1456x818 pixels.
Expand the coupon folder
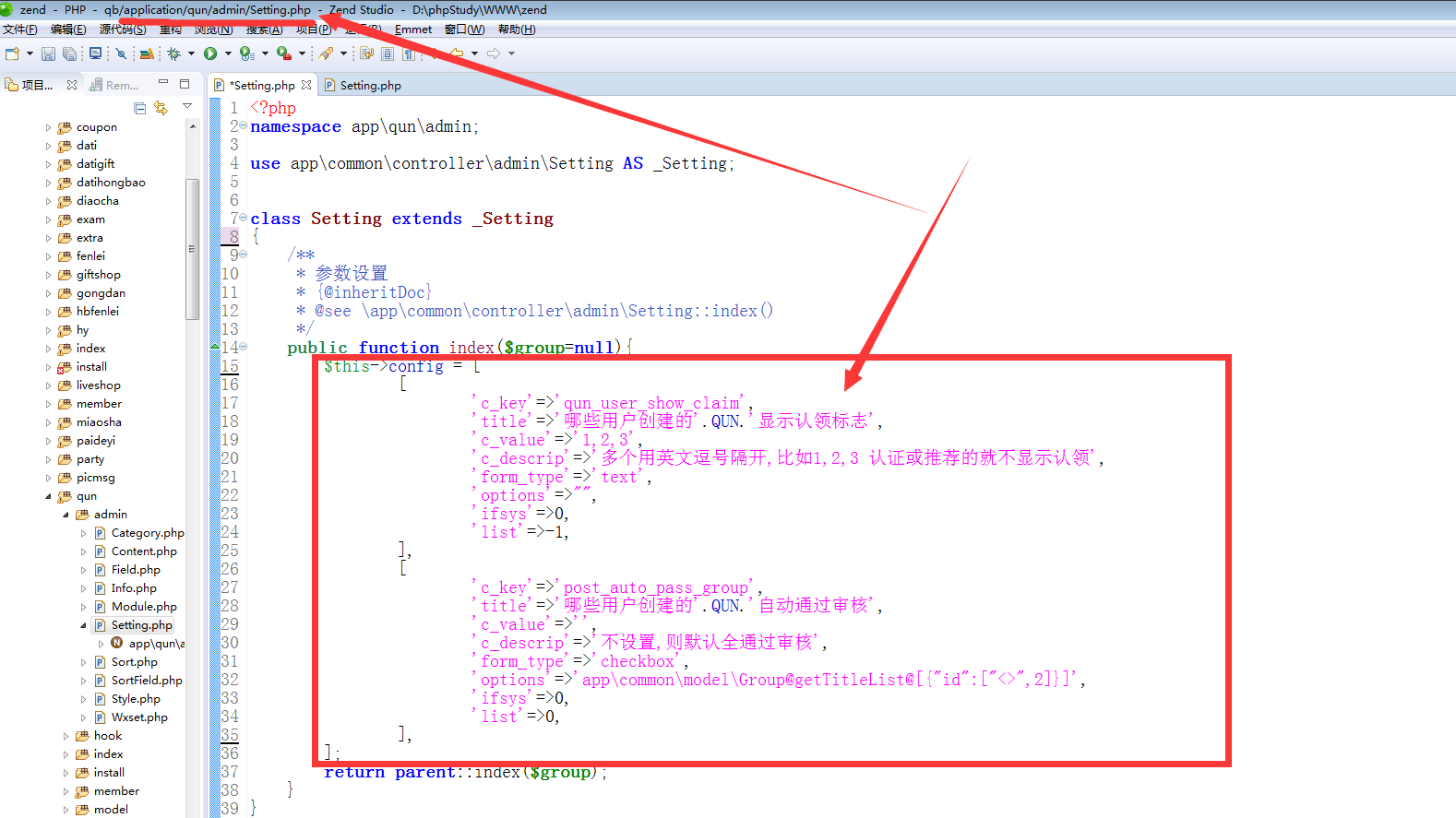pos(48,127)
